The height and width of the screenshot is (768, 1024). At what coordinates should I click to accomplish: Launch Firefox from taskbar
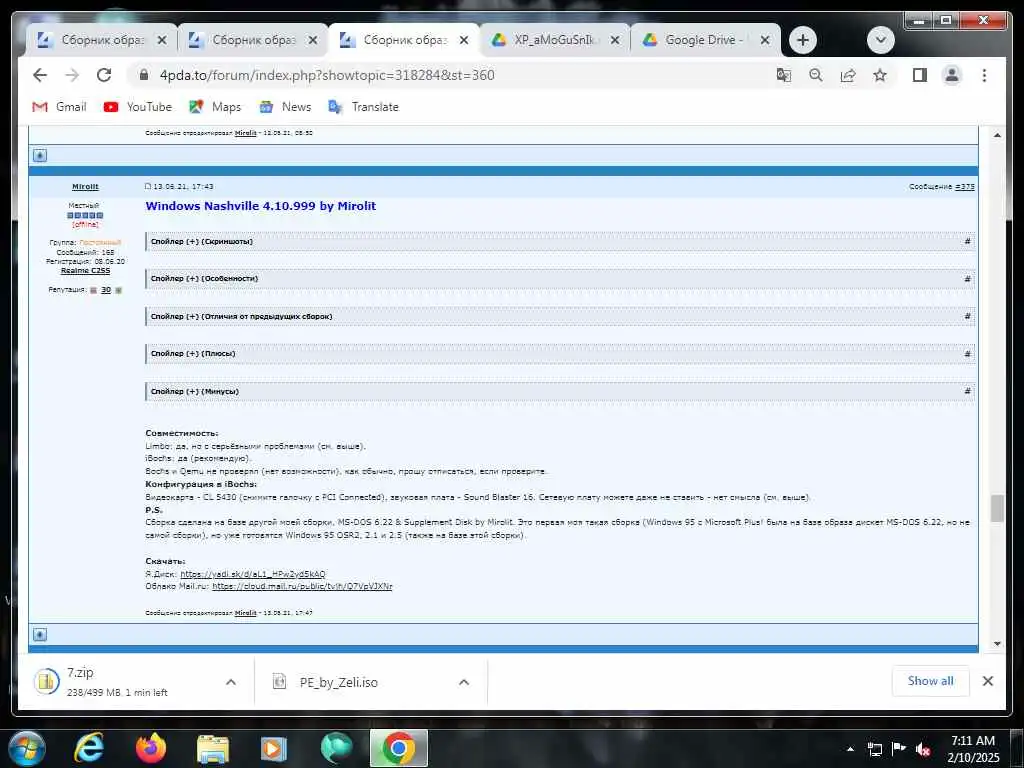tap(151, 748)
